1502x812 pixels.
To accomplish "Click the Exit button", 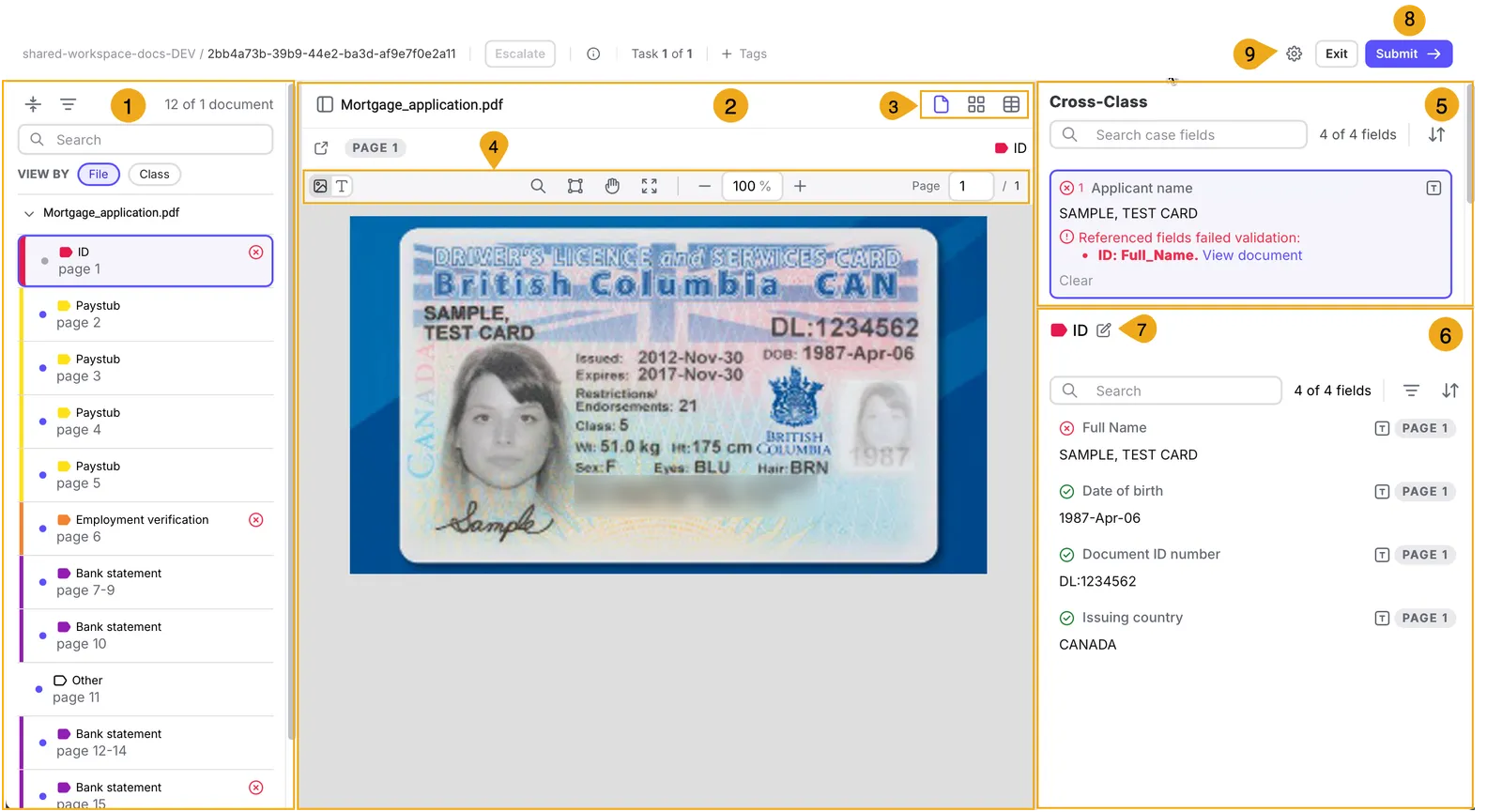I will [1337, 54].
